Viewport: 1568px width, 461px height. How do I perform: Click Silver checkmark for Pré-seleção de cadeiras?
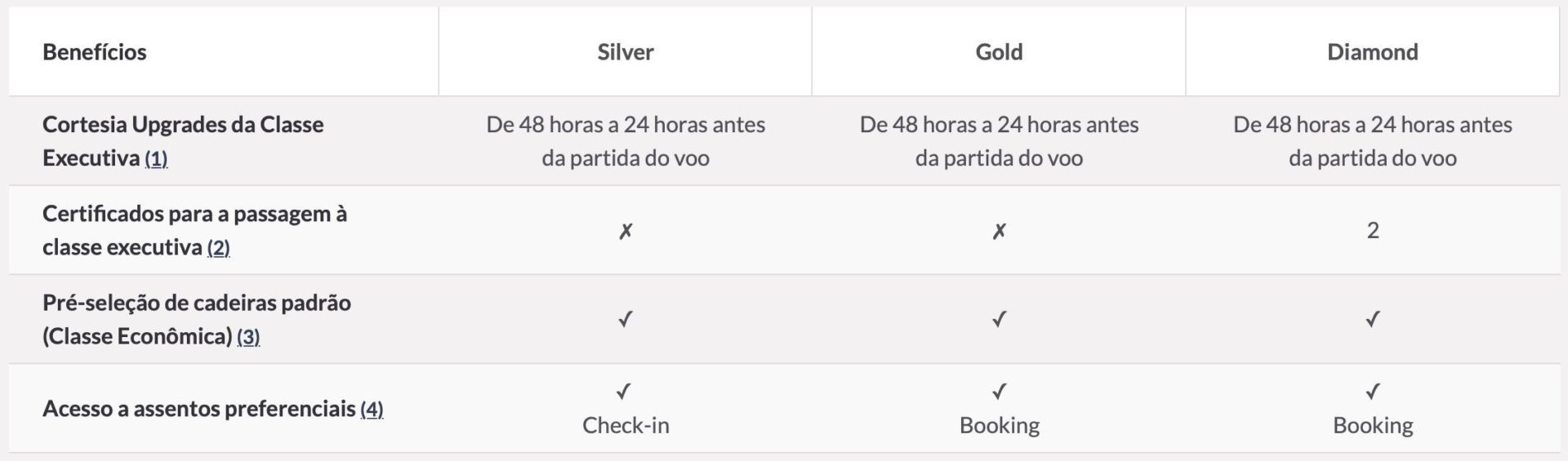coord(626,319)
